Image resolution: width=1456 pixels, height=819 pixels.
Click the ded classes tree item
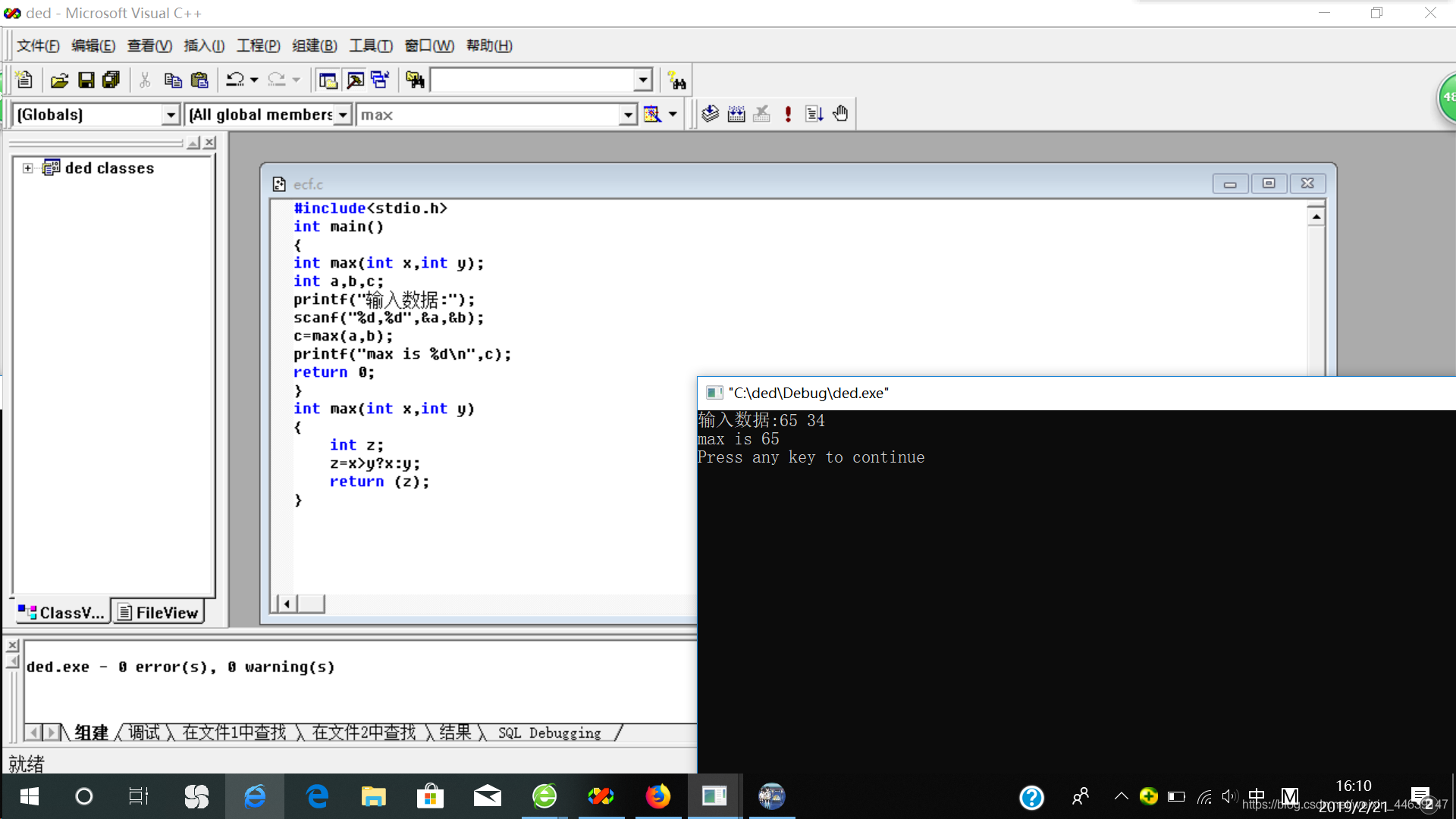[109, 168]
